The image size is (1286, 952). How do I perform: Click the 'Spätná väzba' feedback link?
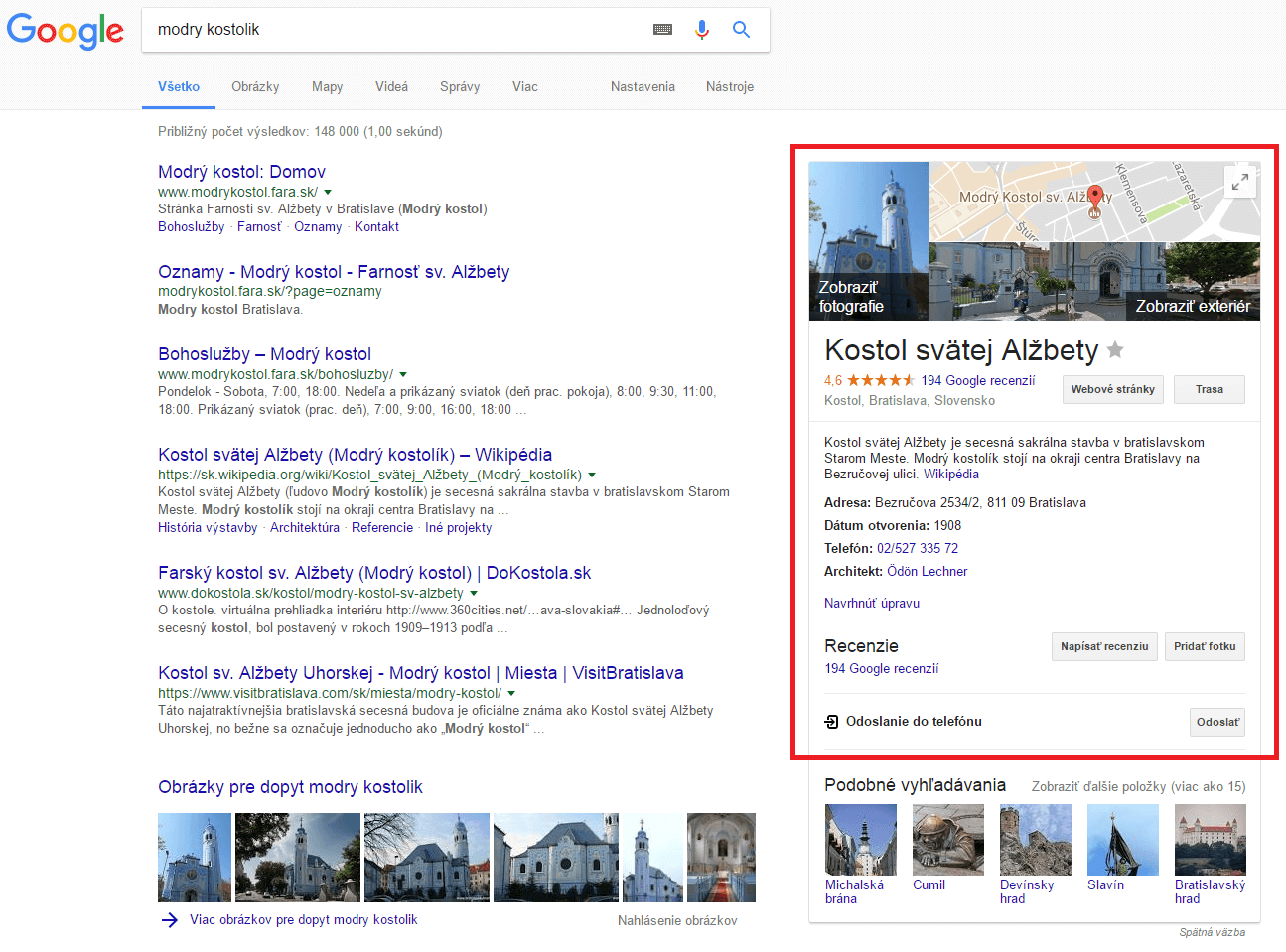[1213, 933]
